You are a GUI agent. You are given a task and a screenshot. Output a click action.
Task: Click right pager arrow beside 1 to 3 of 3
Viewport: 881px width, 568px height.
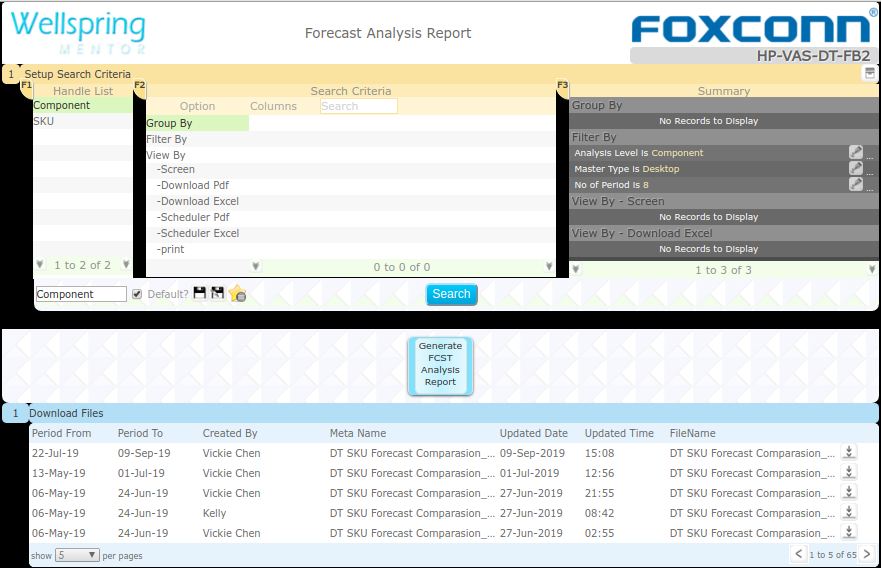(x=873, y=270)
